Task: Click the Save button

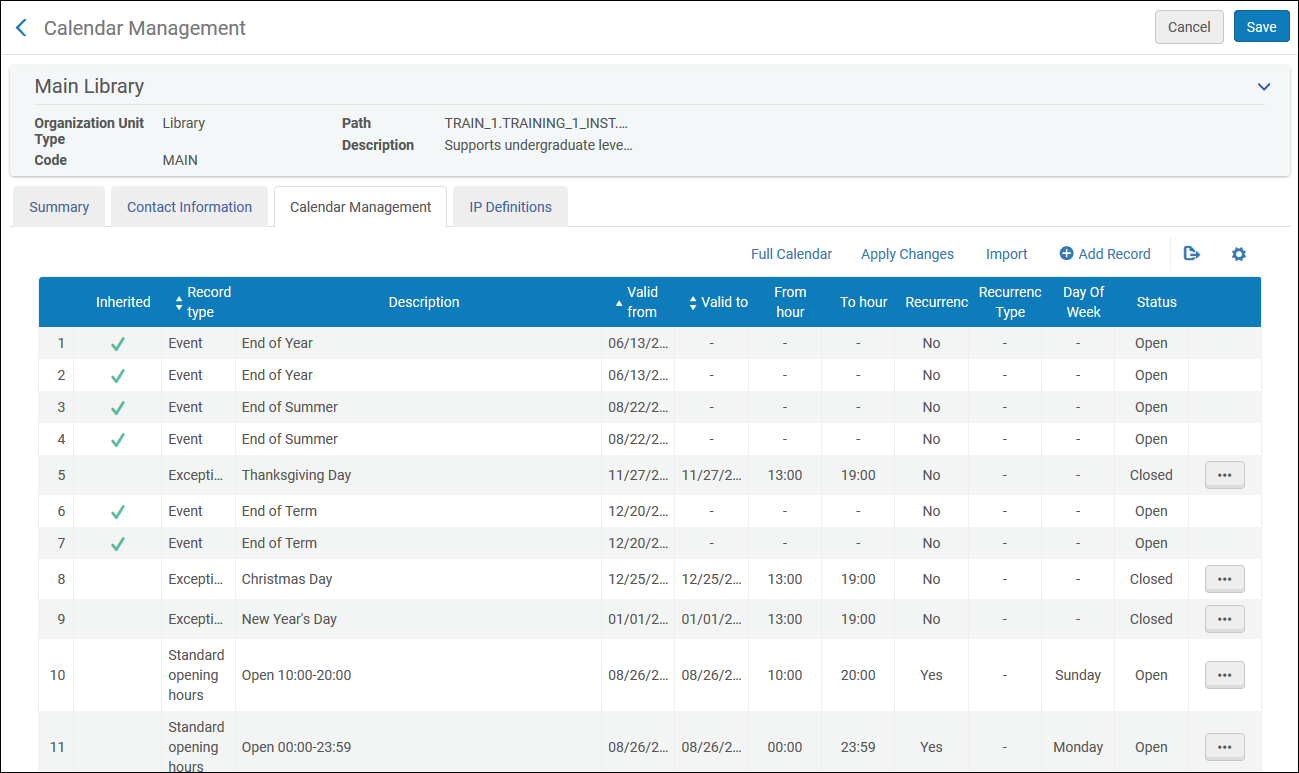Action: point(1261,27)
